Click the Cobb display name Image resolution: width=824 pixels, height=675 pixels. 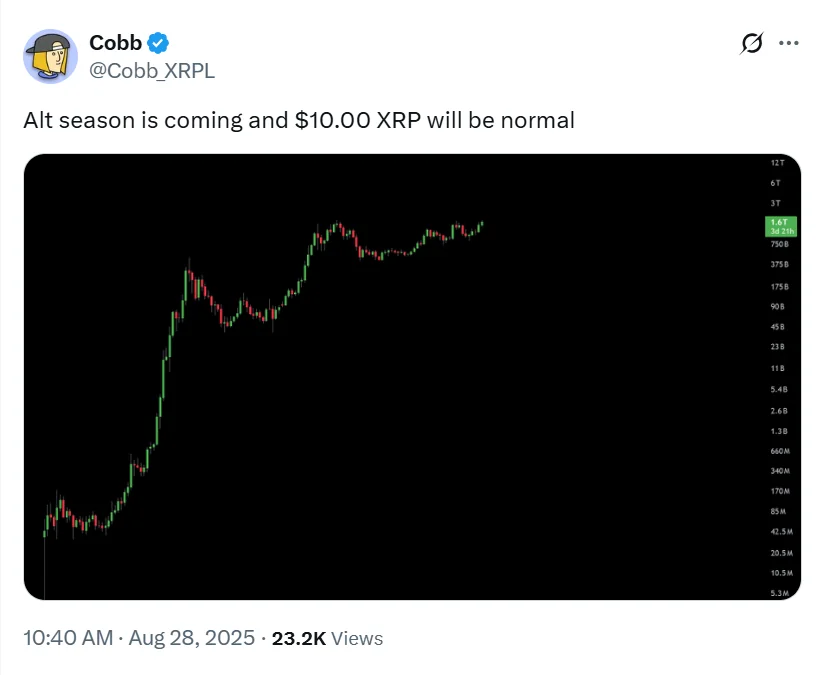115,43
